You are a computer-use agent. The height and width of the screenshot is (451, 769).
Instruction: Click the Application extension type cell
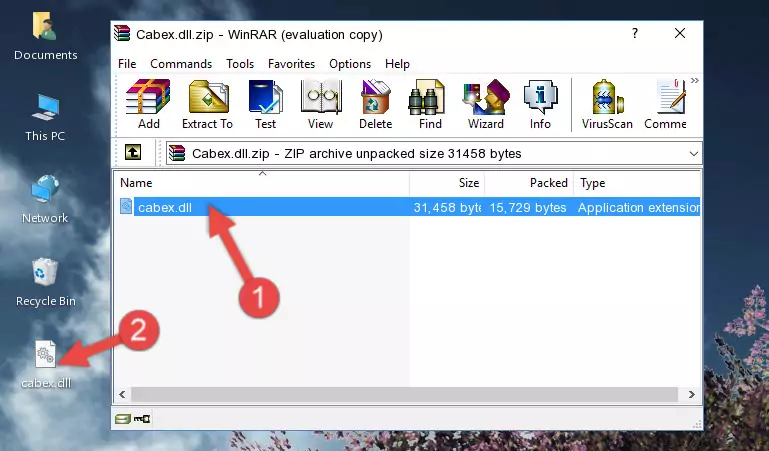[639, 207]
